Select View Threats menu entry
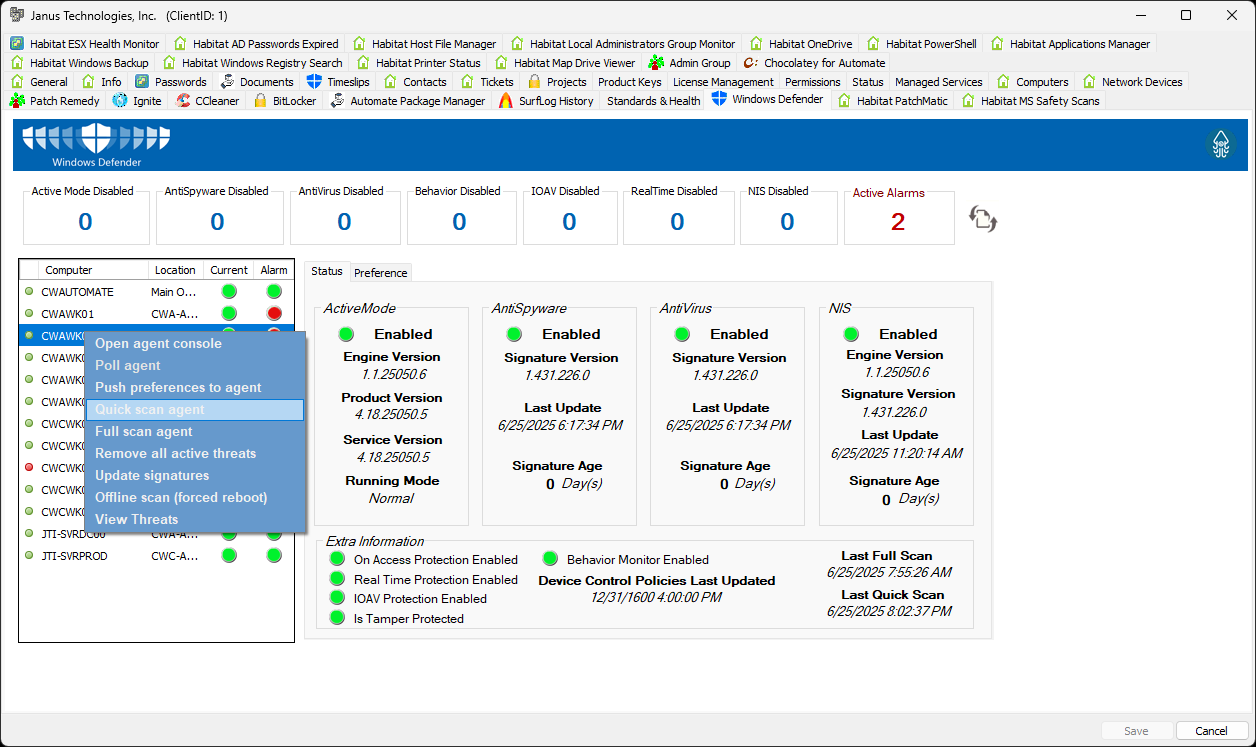Viewport: 1256px width, 747px height. point(137,520)
